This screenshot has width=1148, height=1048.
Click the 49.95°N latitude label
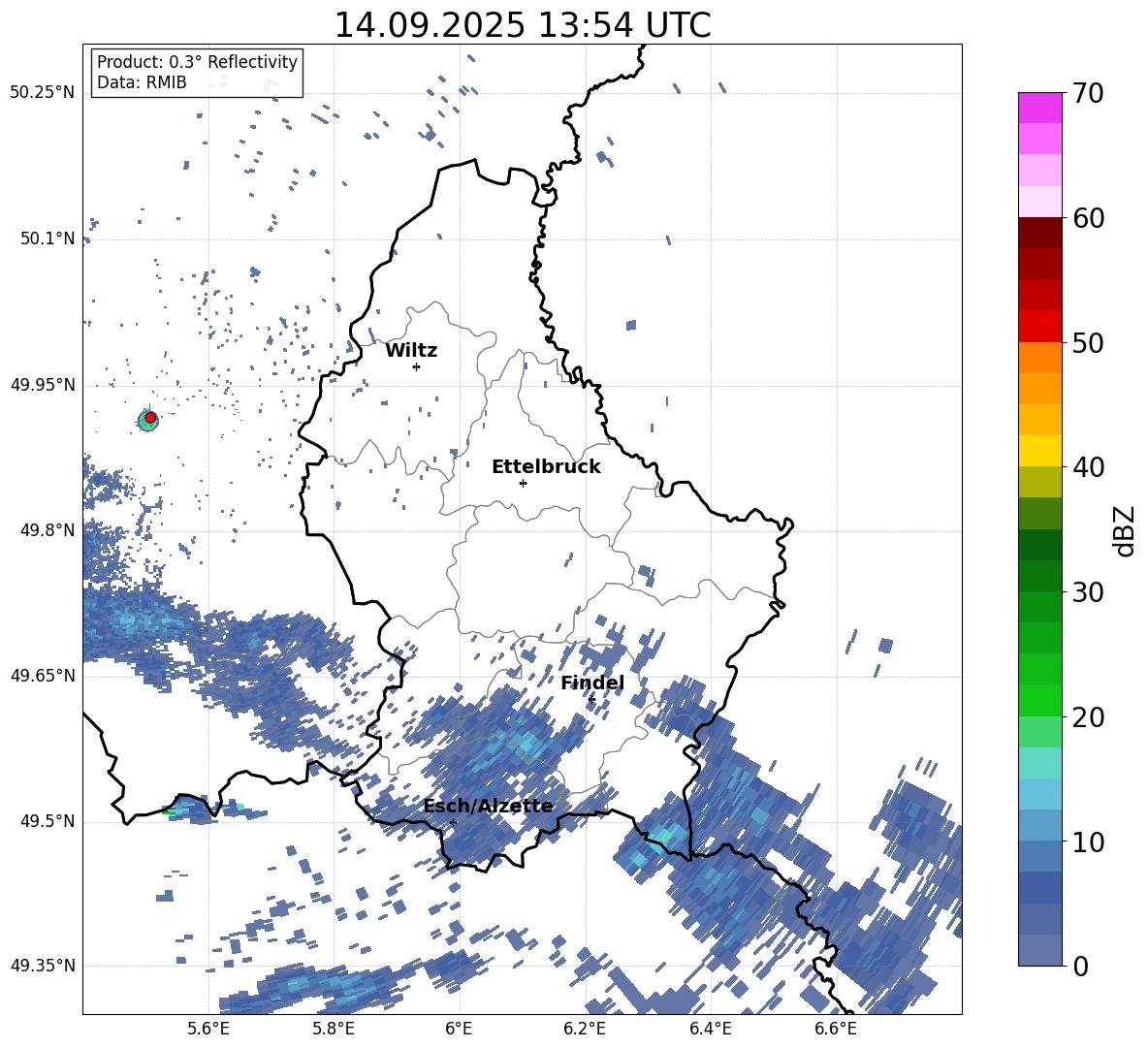click(43, 385)
